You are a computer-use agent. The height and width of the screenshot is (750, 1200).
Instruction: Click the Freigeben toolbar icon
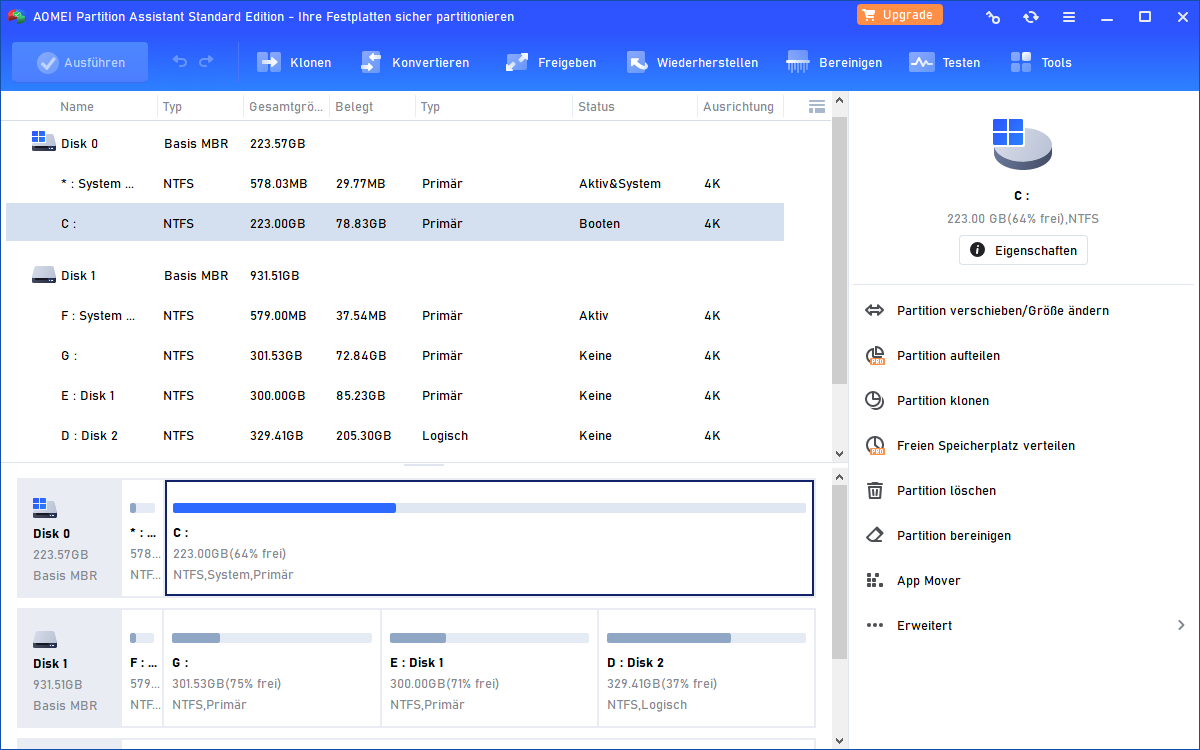pyautogui.click(x=517, y=62)
